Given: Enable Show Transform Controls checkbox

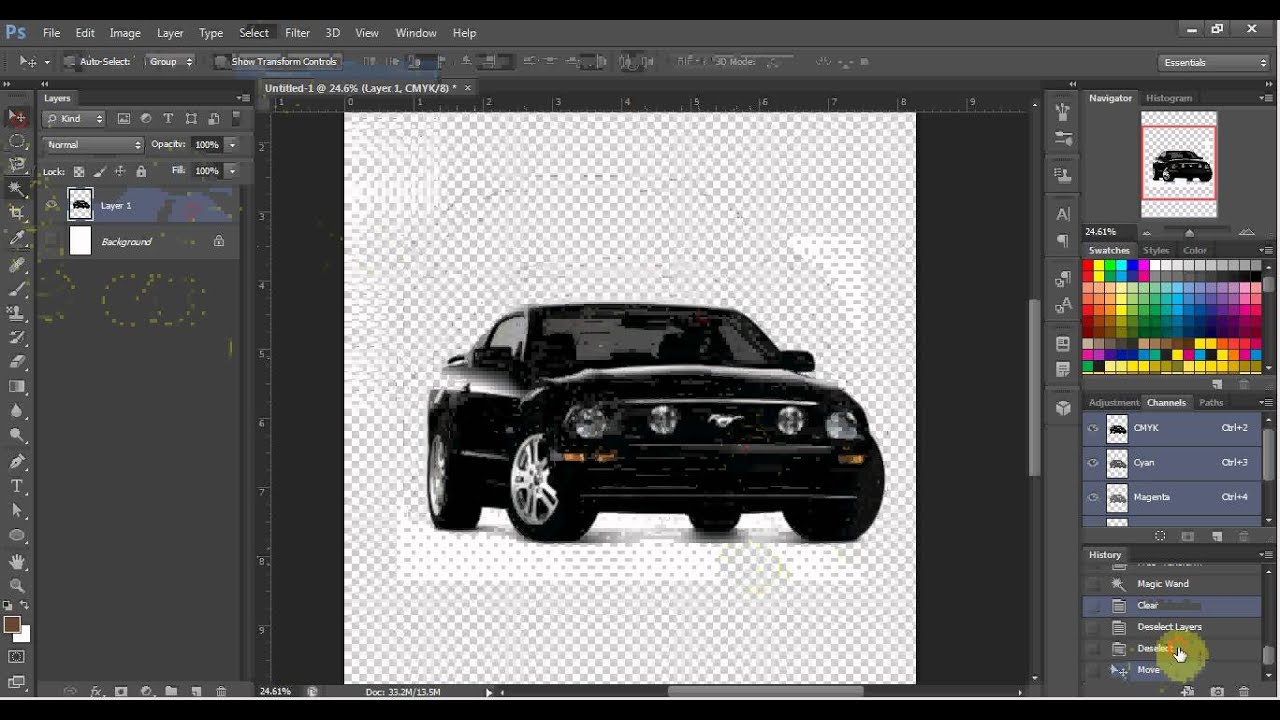Looking at the screenshot, I should (x=221, y=62).
